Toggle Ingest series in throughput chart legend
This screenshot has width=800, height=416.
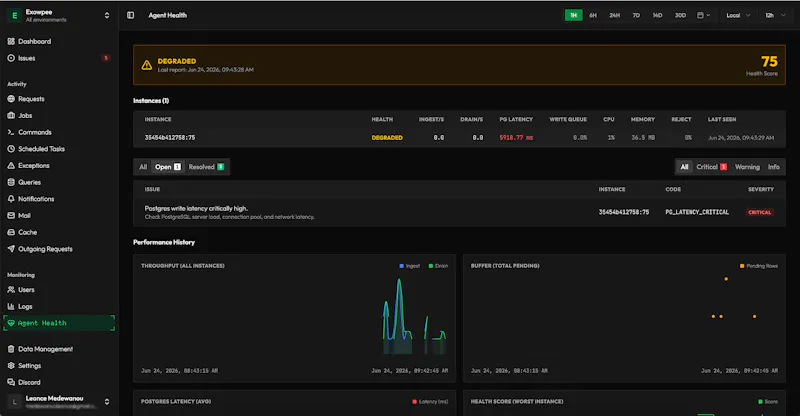(x=410, y=266)
